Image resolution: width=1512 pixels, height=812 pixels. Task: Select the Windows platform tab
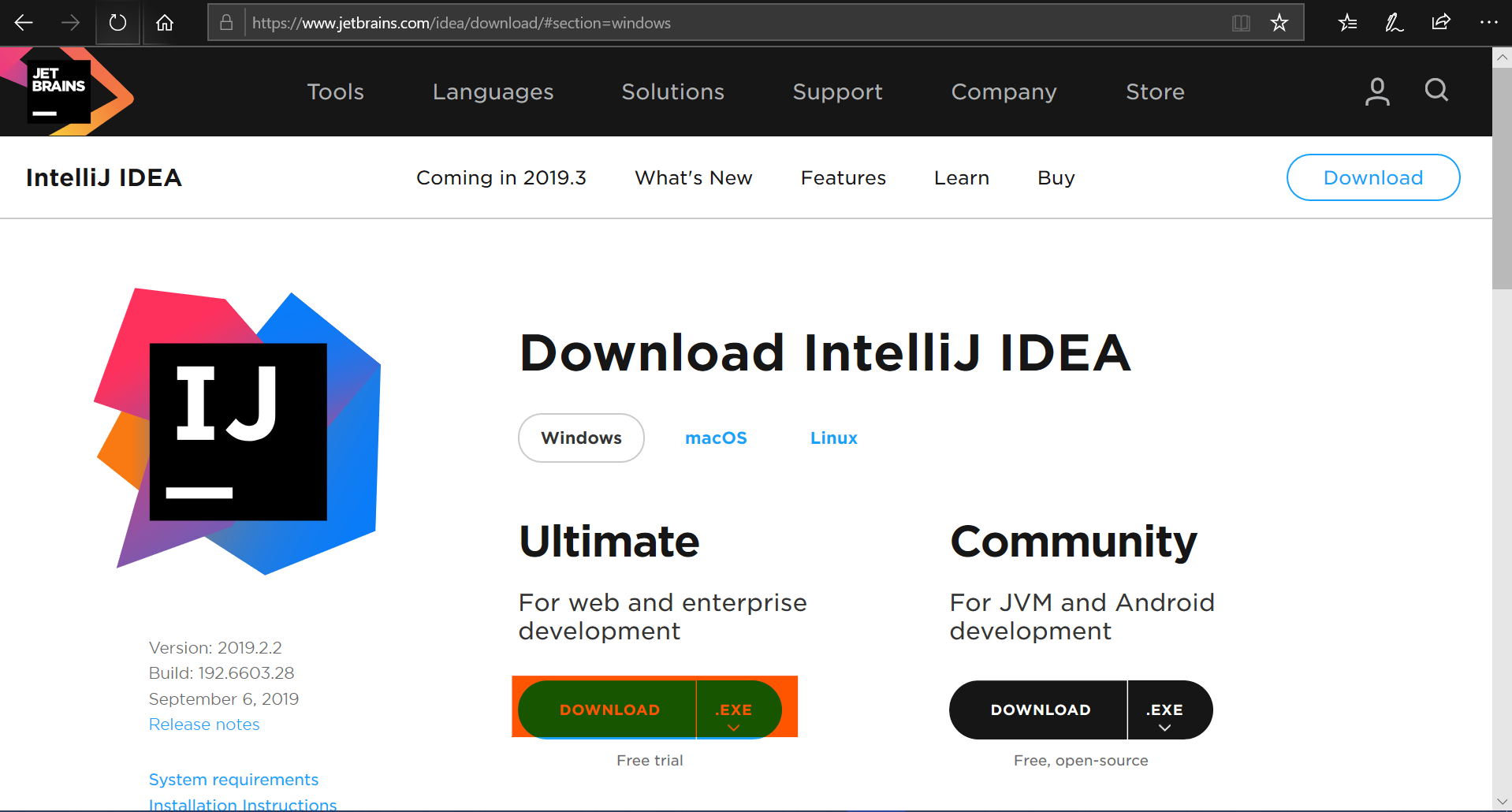coord(581,438)
